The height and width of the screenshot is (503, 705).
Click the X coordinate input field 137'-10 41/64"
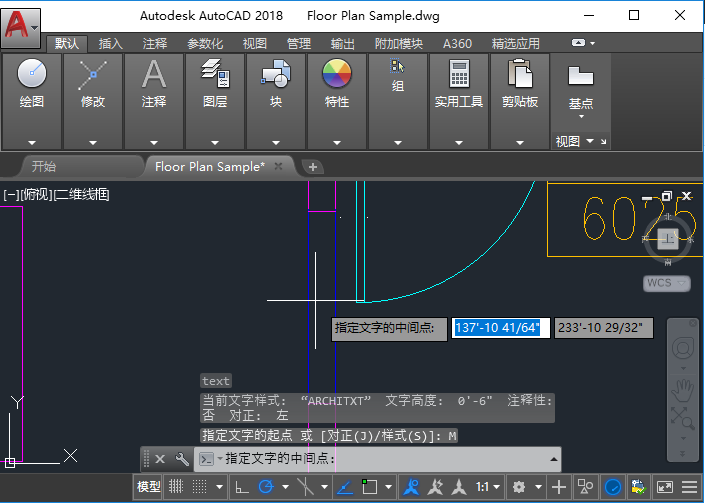click(x=500, y=328)
